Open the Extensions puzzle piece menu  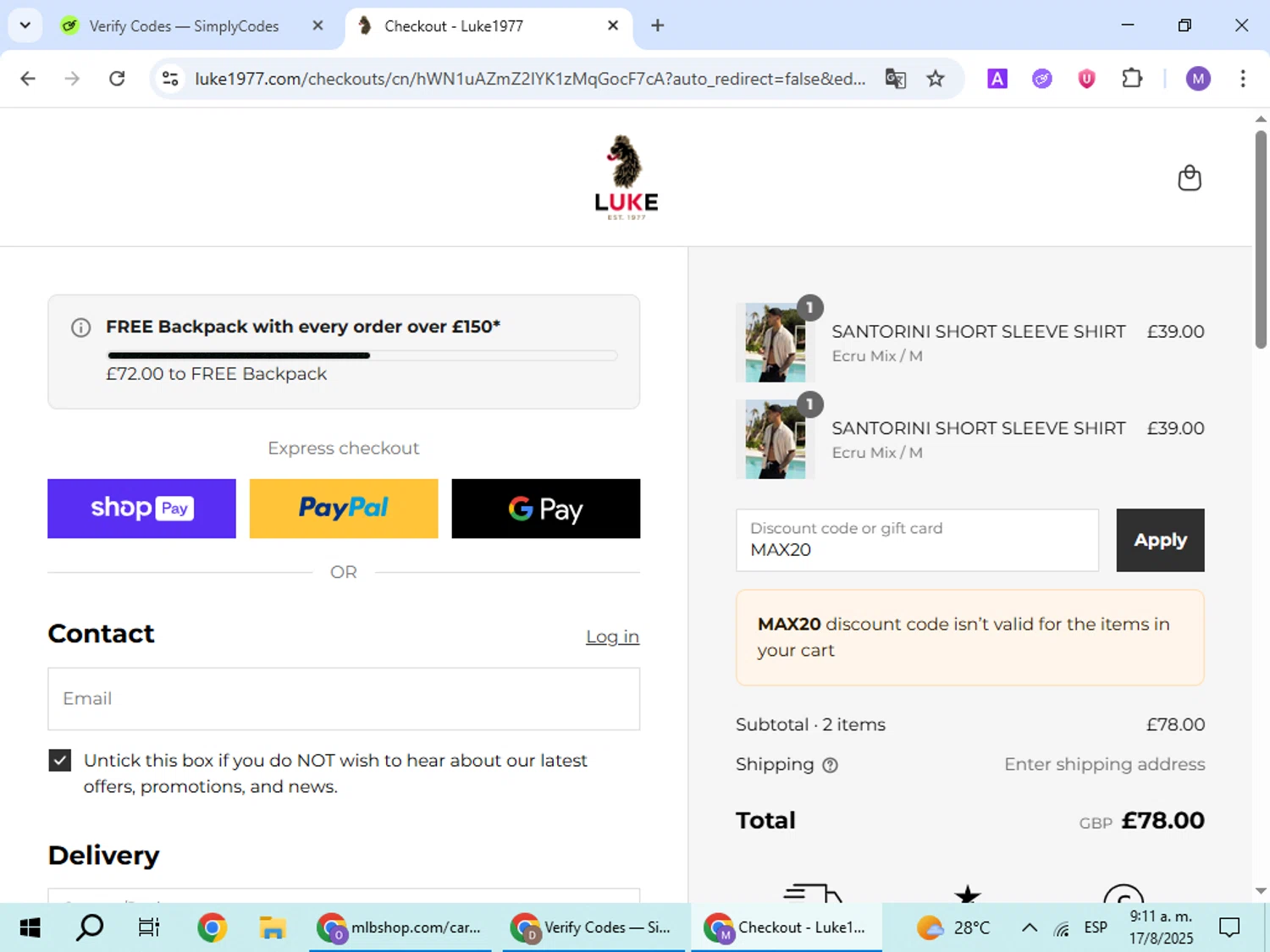pos(1132,79)
